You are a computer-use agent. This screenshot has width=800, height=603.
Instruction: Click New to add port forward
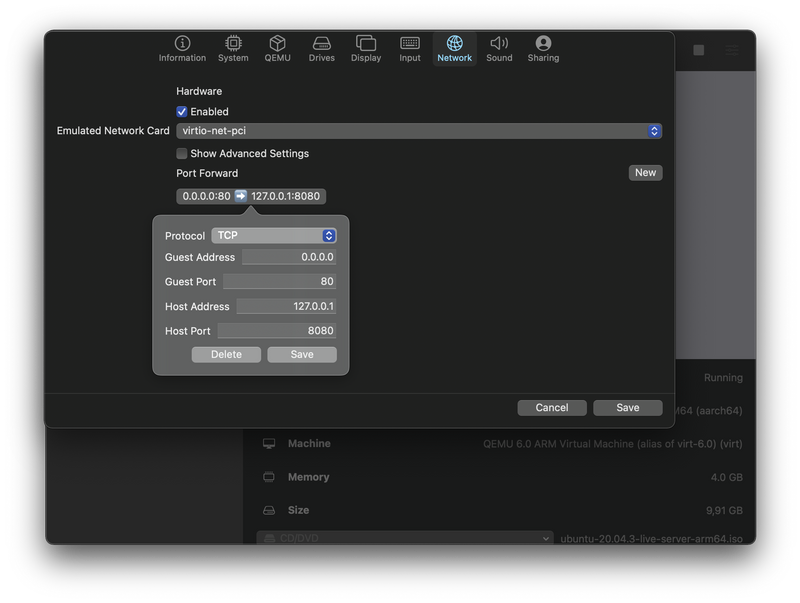645,173
